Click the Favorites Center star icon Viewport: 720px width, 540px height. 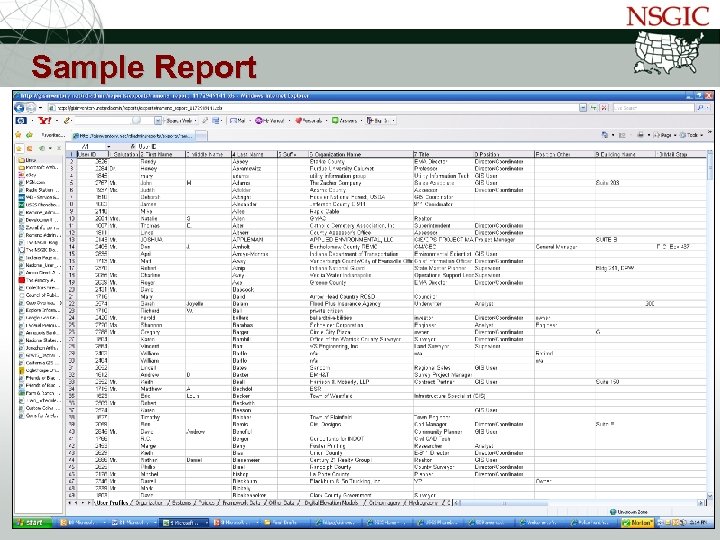click(x=18, y=135)
